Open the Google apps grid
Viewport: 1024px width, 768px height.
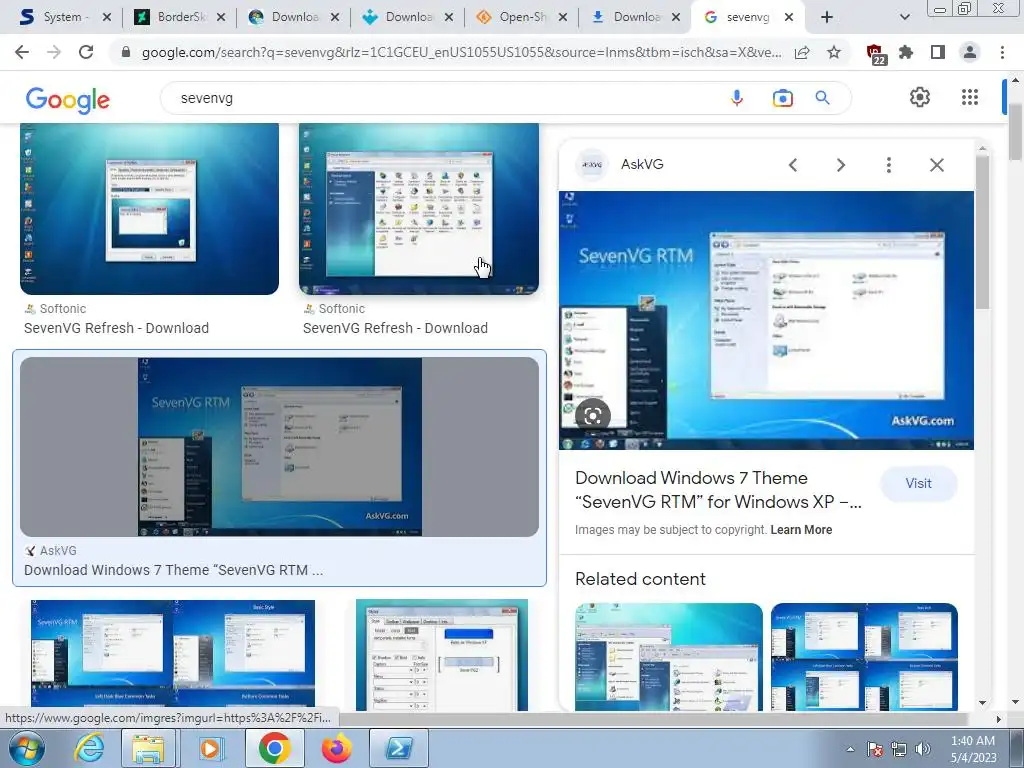[970, 97]
